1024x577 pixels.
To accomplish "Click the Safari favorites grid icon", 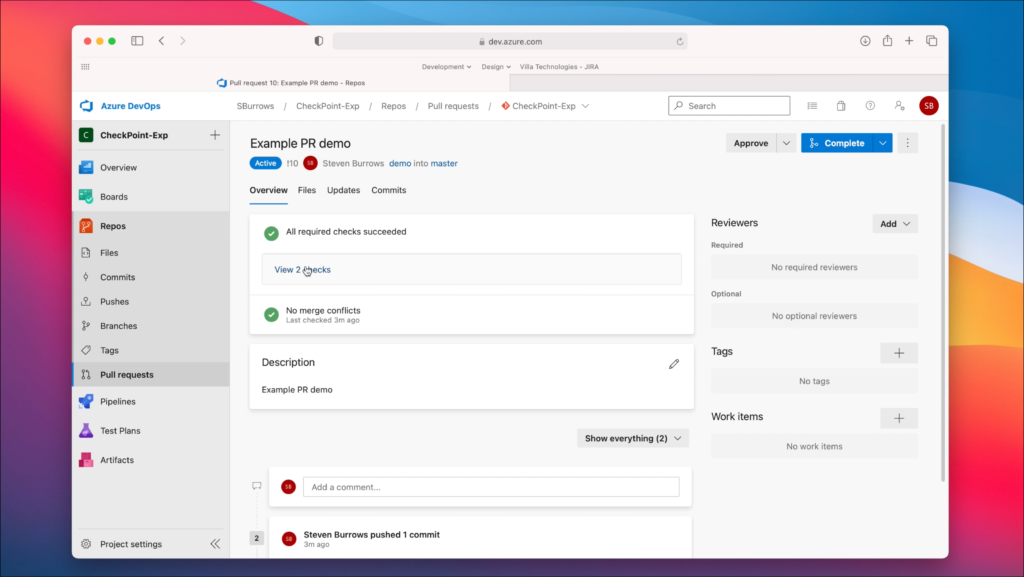I will click(86, 67).
